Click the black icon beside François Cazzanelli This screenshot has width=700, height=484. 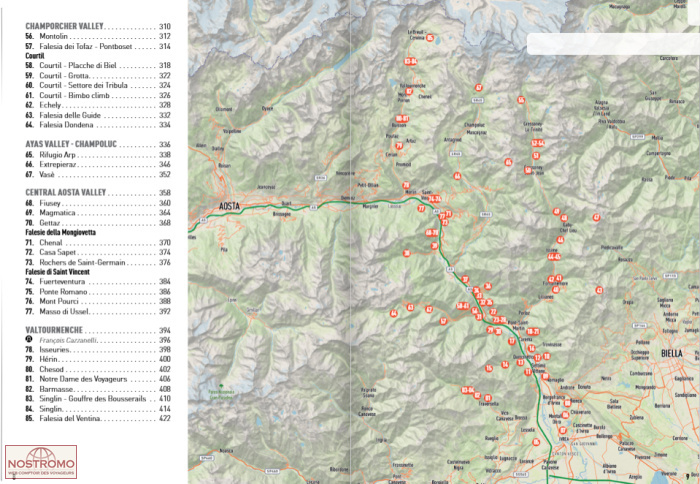click(x=30, y=340)
